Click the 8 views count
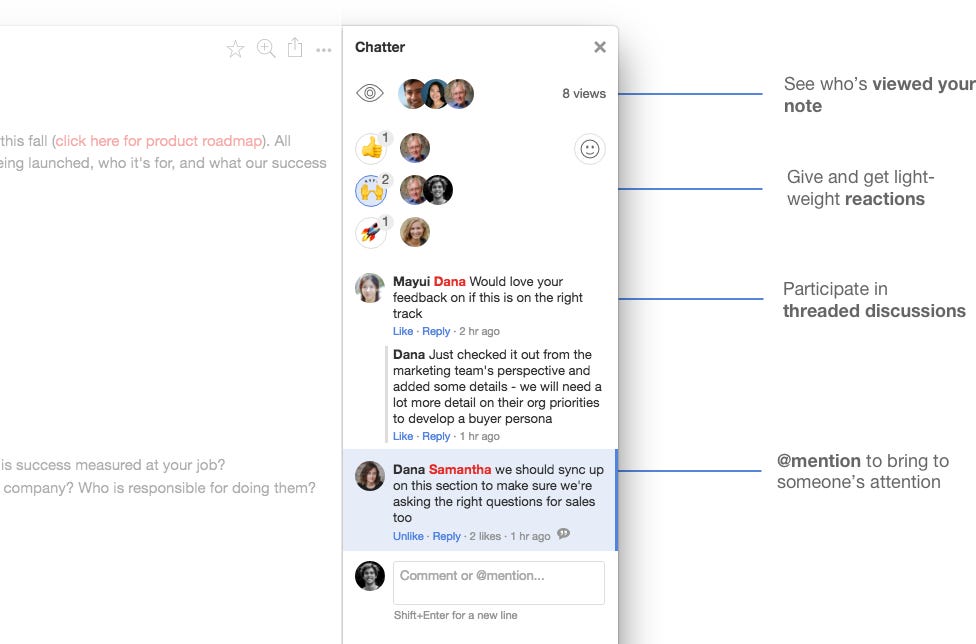Image resolution: width=976 pixels, height=644 pixels. pyautogui.click(x=584, y=93)
